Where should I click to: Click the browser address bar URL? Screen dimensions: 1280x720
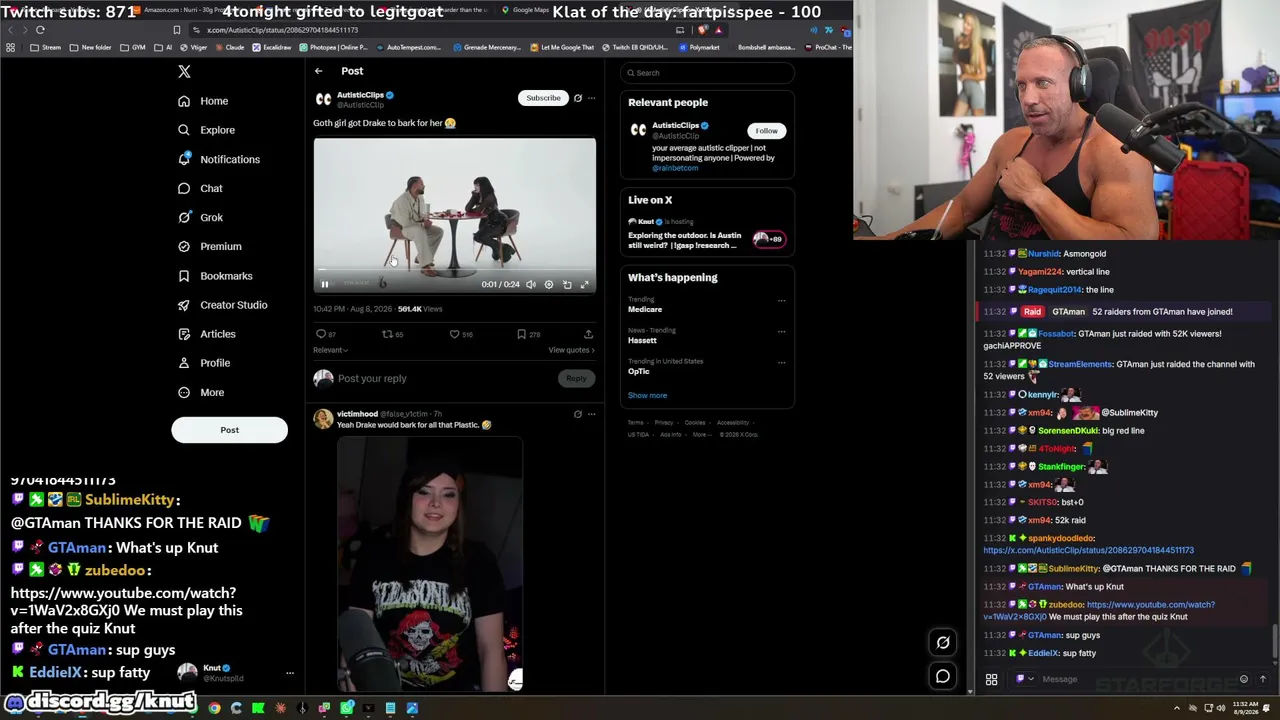[x=282, y=30]
